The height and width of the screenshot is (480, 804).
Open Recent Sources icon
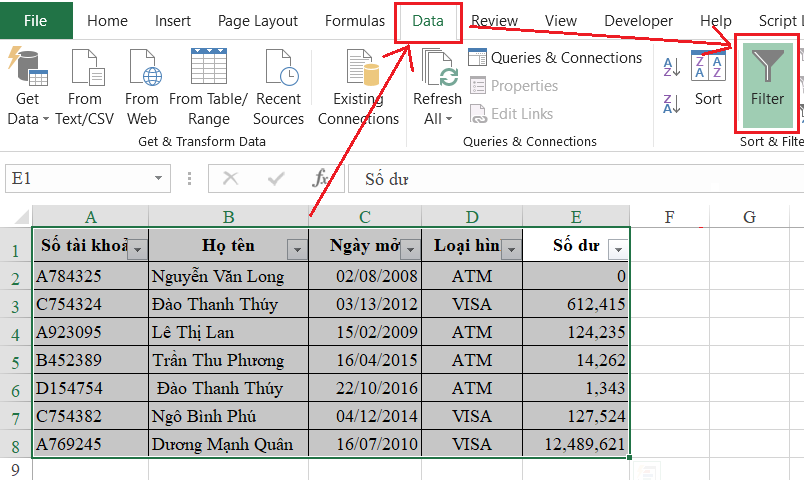(279, 67)
